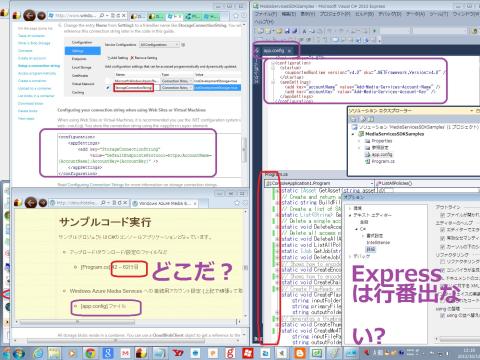Toggle third checkbox under エディターのヘルプ in Options
The height and width of the screenshot is (360, 480).
click(x=442, y=246)
